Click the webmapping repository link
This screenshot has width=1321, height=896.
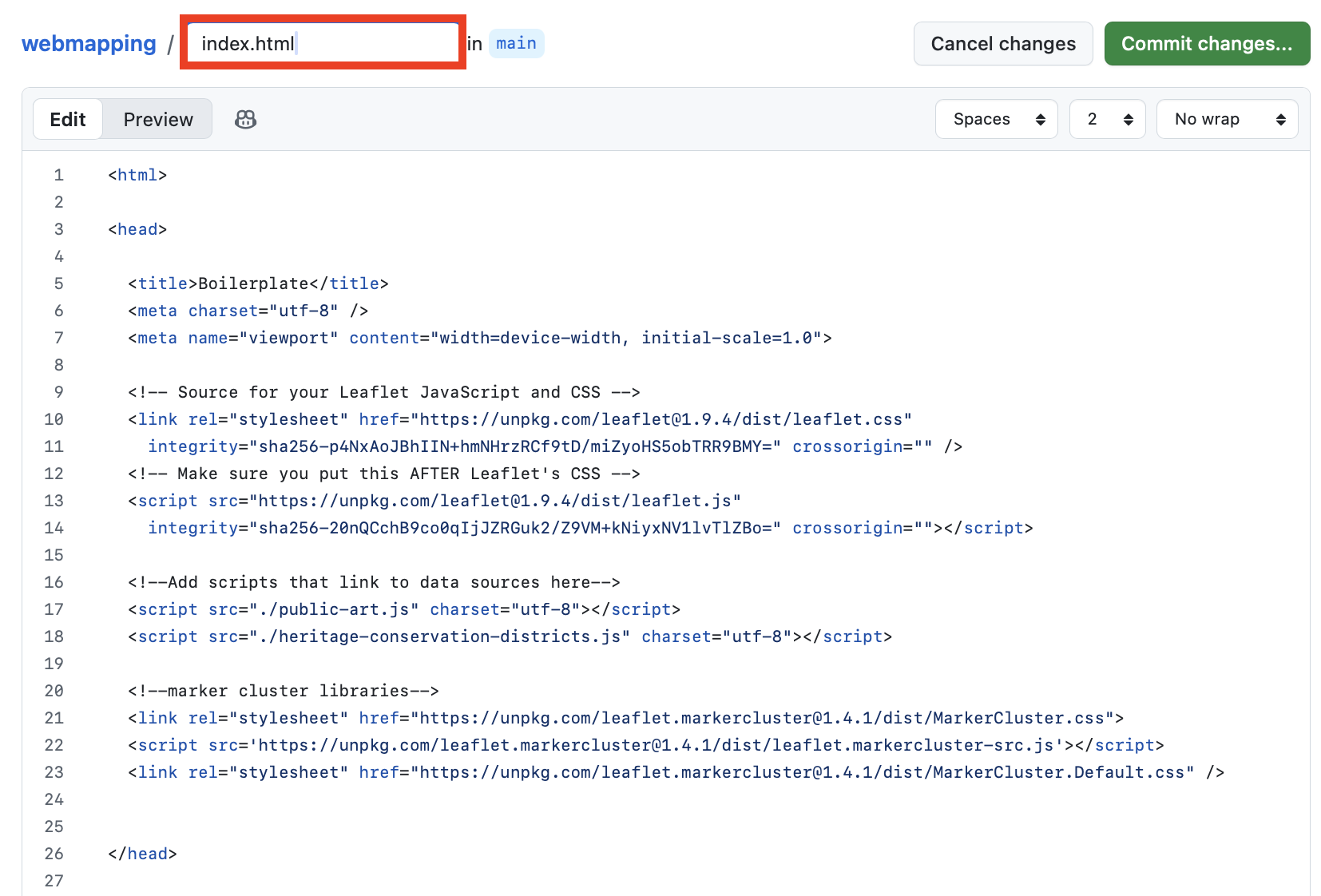[89, 44]
